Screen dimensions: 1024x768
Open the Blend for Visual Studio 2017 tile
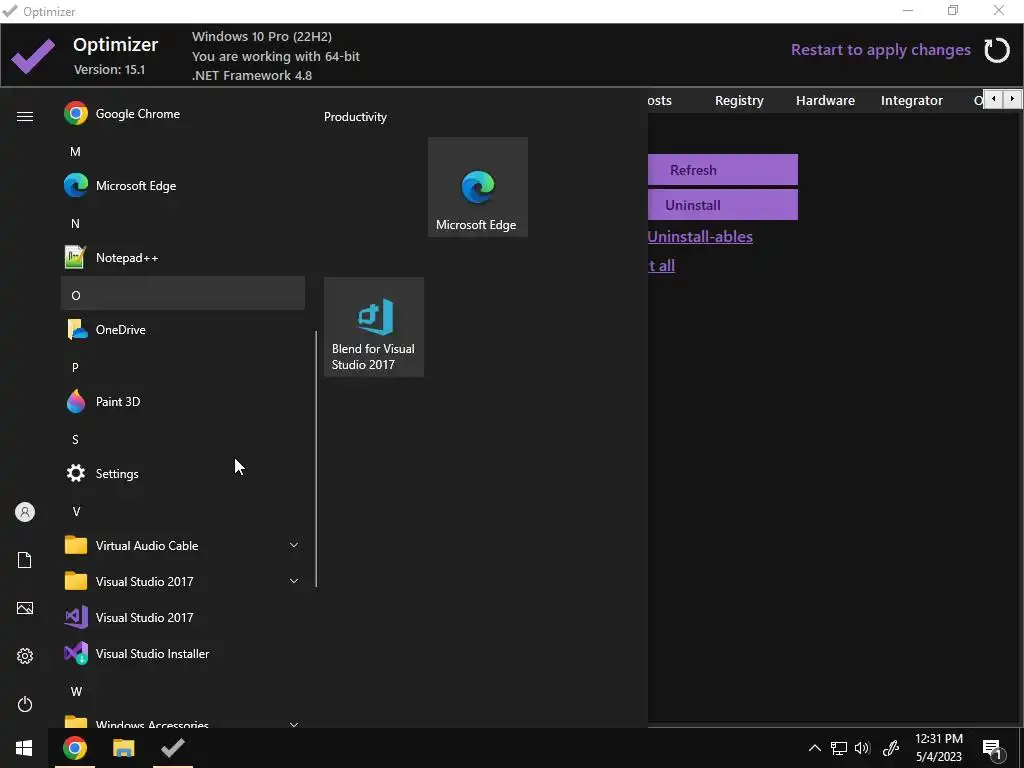(x=374, y=327)
